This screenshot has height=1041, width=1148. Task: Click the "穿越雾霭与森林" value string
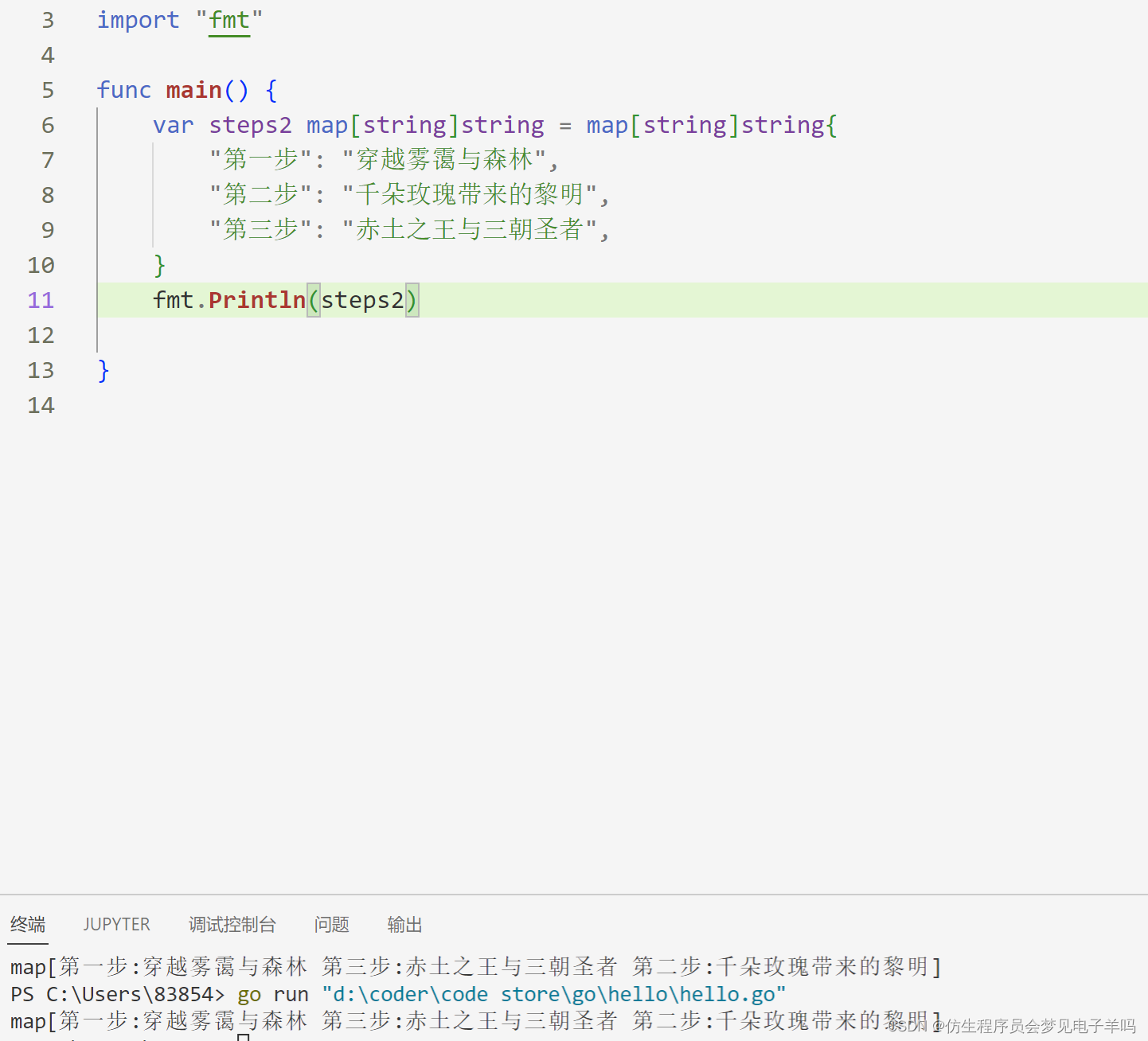[x=444, y=160]
